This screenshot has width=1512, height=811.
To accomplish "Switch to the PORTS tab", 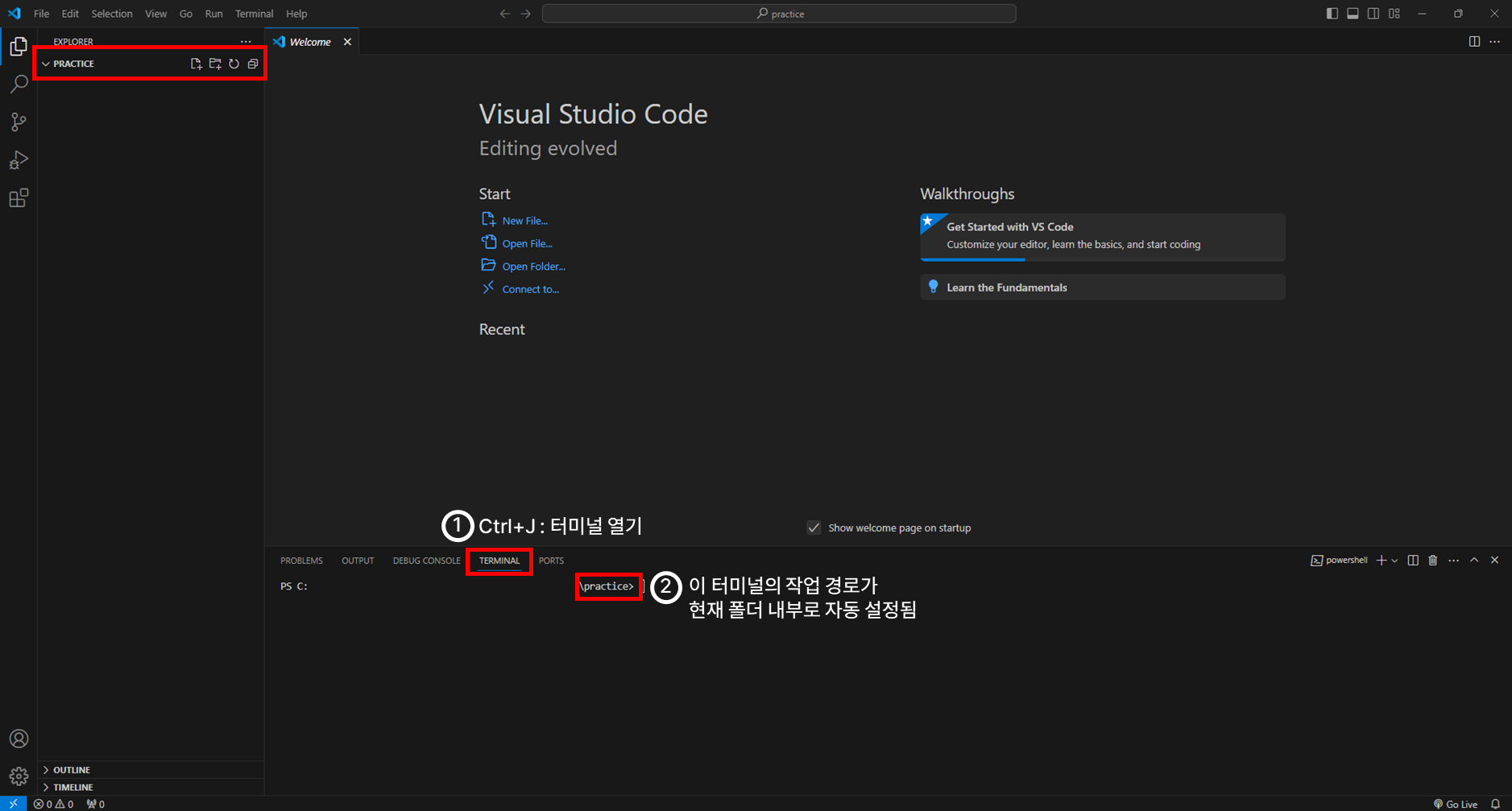I will click(x=551, y=561).
